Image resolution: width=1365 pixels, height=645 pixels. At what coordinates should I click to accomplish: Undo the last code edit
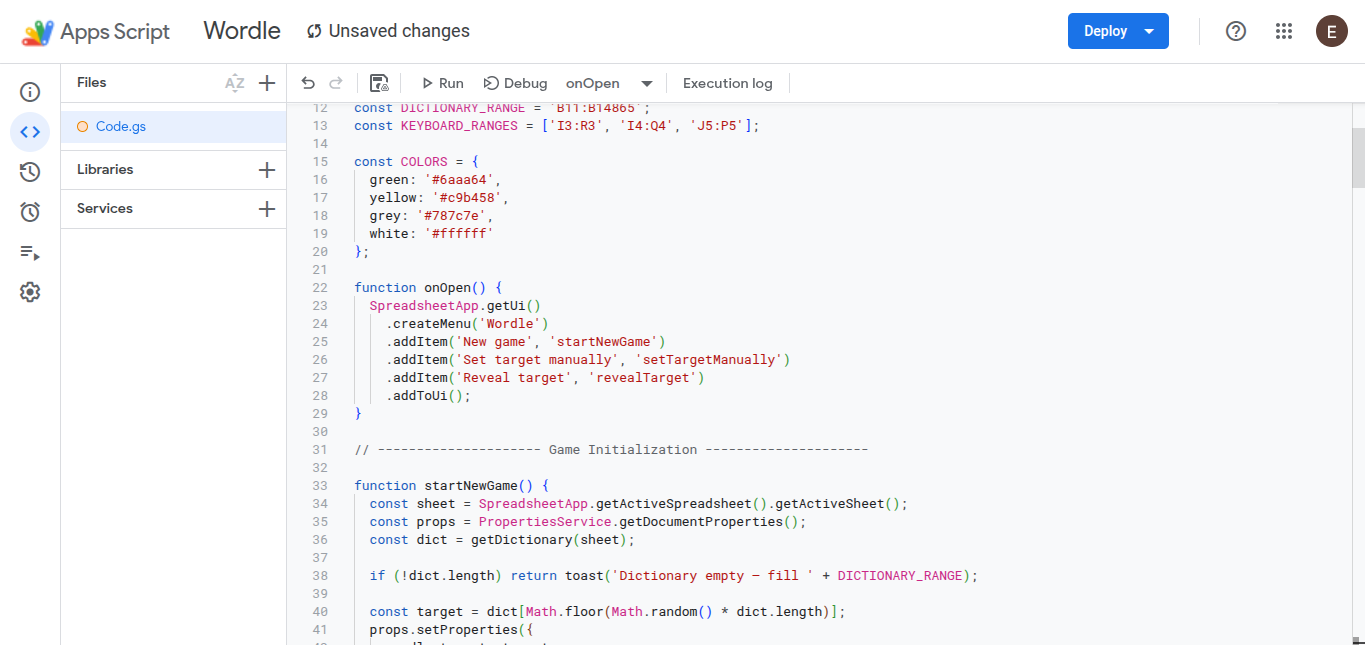[309, 83]
